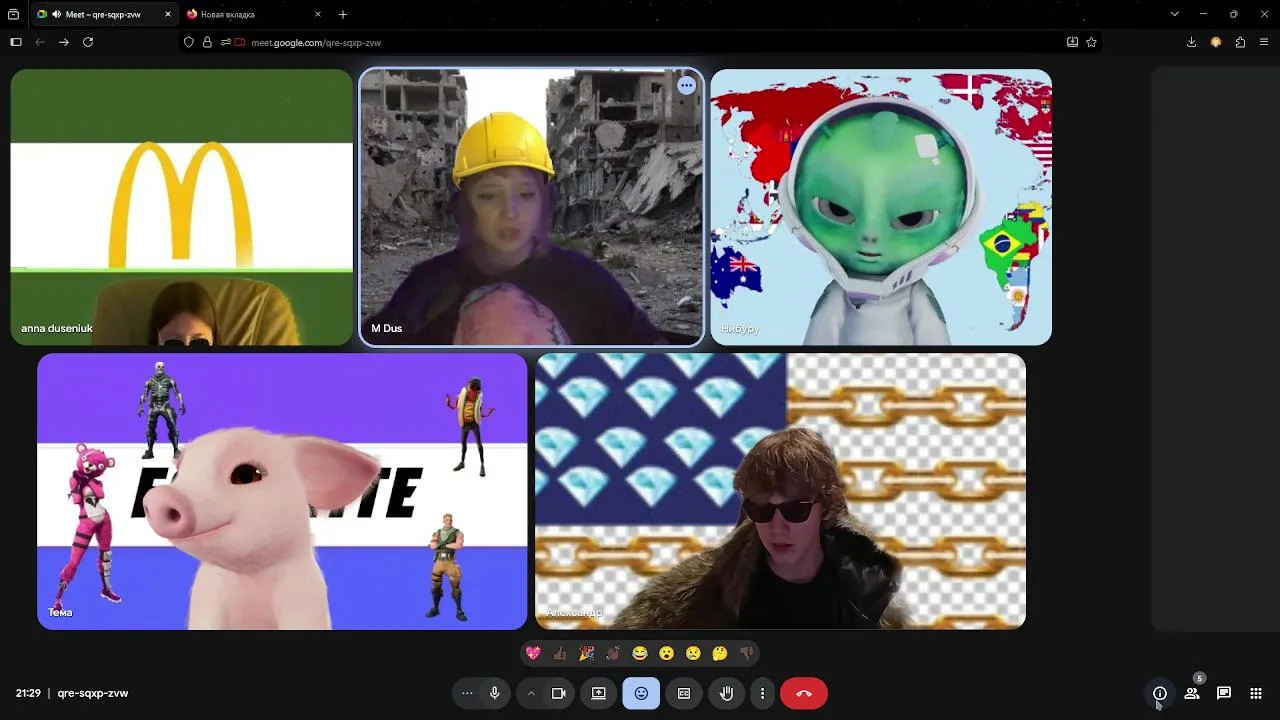
Task: Expand the video settings chevron
Action: pos(531,693)
